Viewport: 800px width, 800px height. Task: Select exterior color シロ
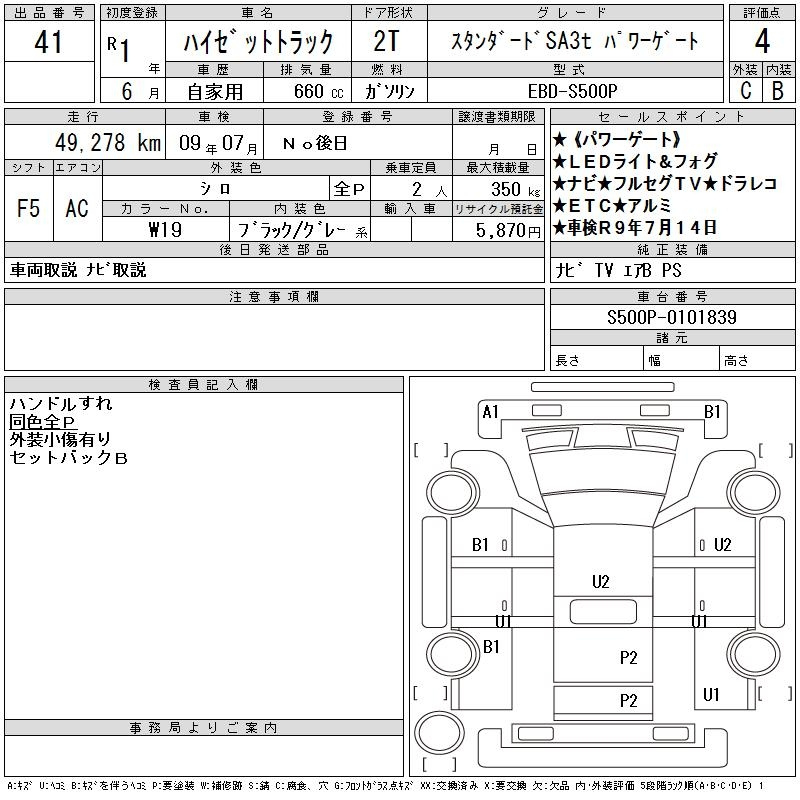point(215,189)
